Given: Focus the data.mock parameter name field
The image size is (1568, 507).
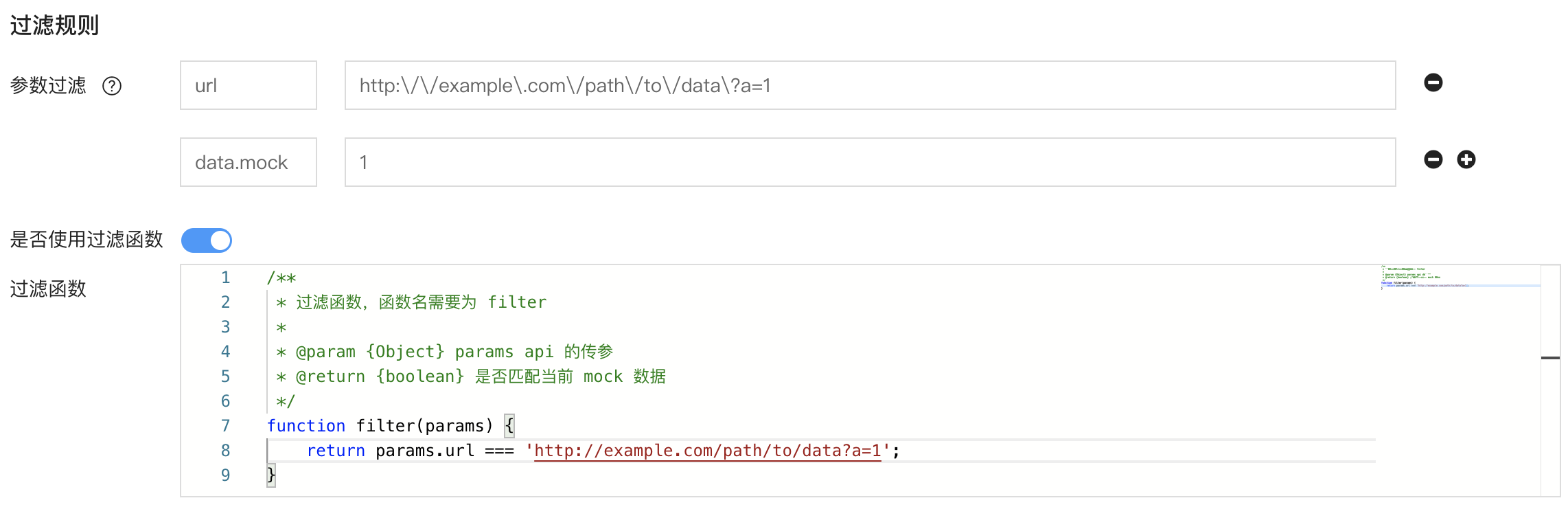Looking at the screenshot, I should (x=248, y=162).
